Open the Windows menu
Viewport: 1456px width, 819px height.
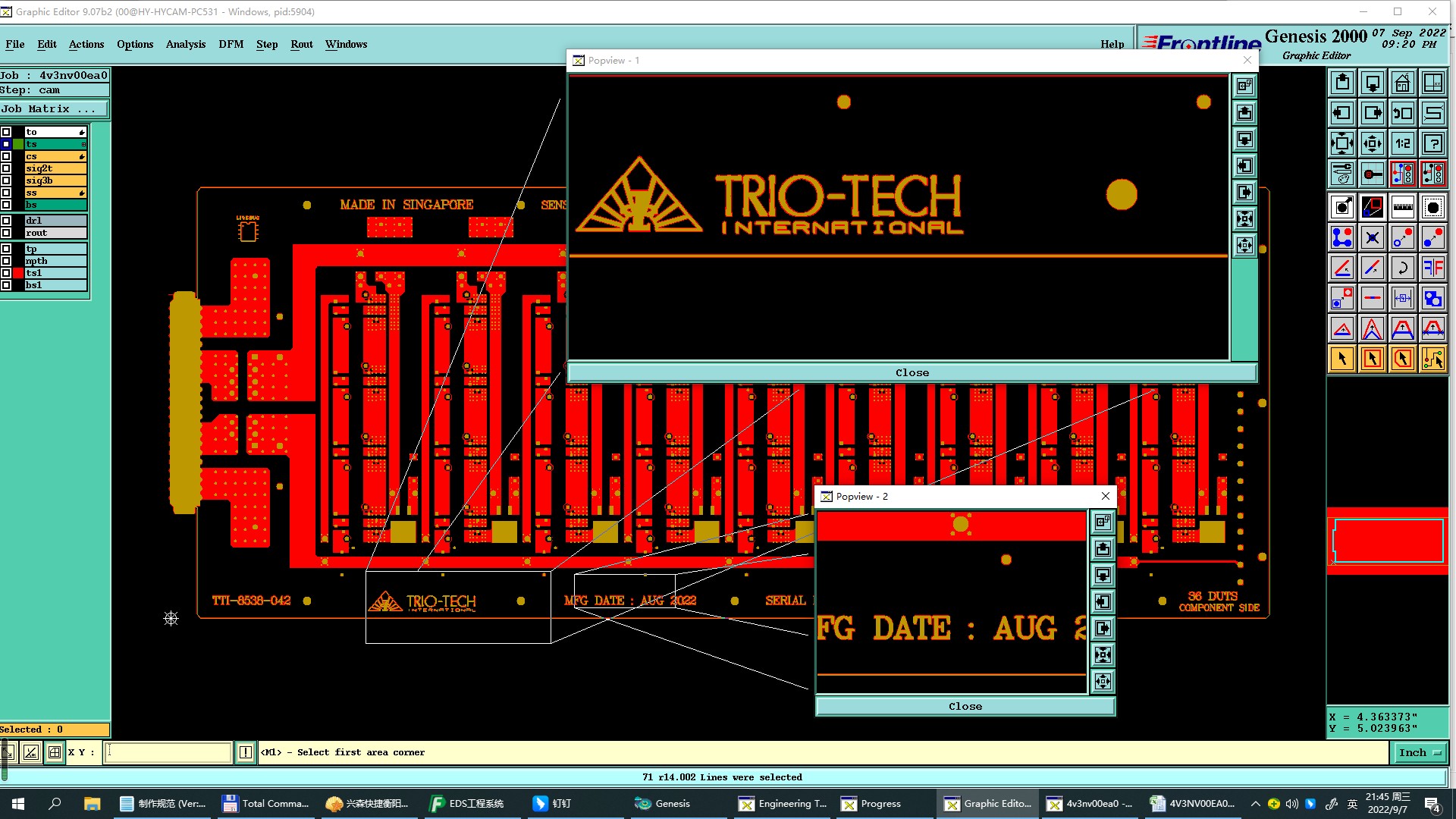pyautogui.click(x=347, y=44)
